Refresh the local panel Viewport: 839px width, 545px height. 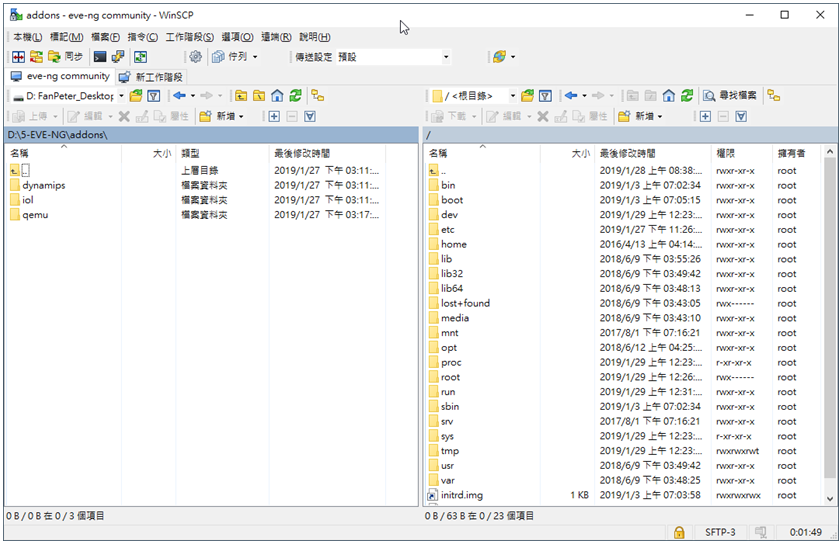pyautogui.click(x=295, y=96)
